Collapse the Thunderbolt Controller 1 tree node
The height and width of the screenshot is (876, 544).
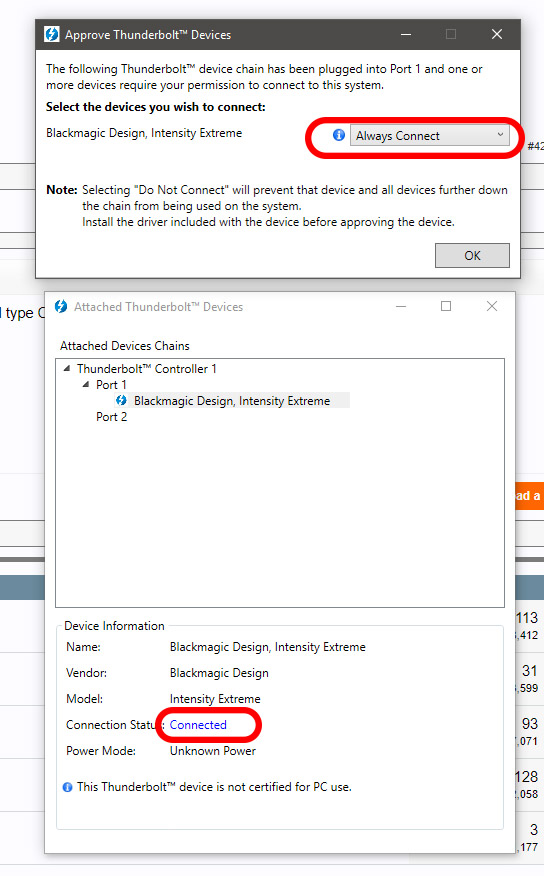67,368
